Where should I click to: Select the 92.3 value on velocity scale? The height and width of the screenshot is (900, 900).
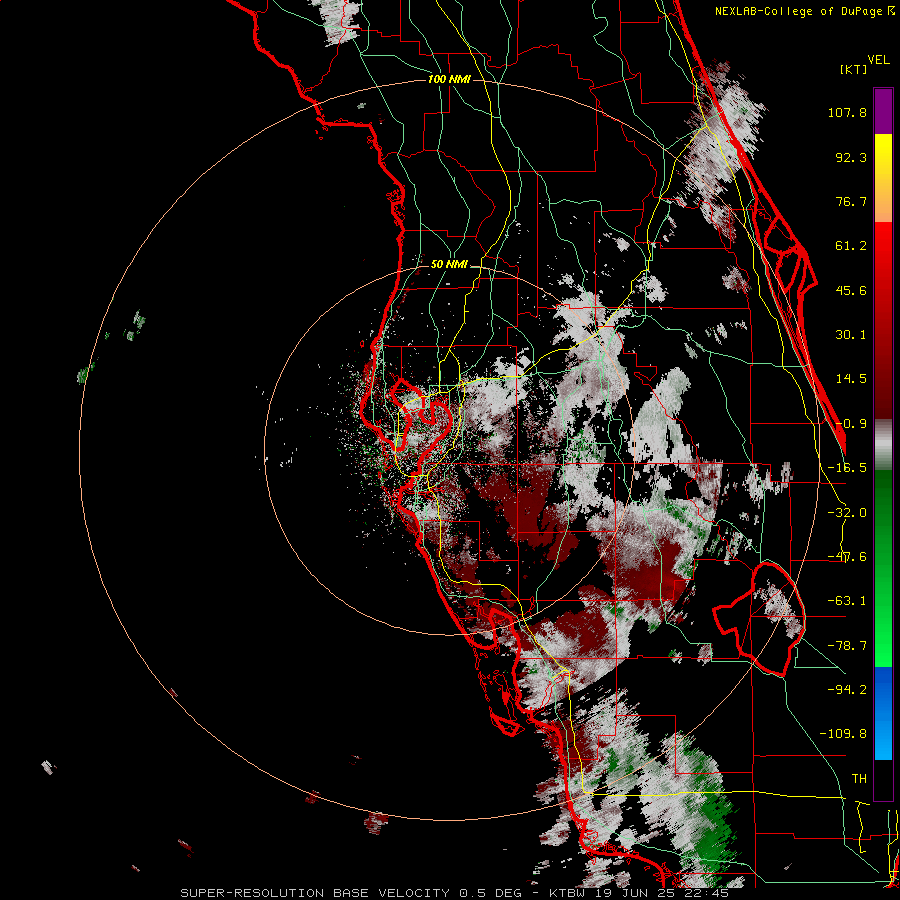click(851, 157)
